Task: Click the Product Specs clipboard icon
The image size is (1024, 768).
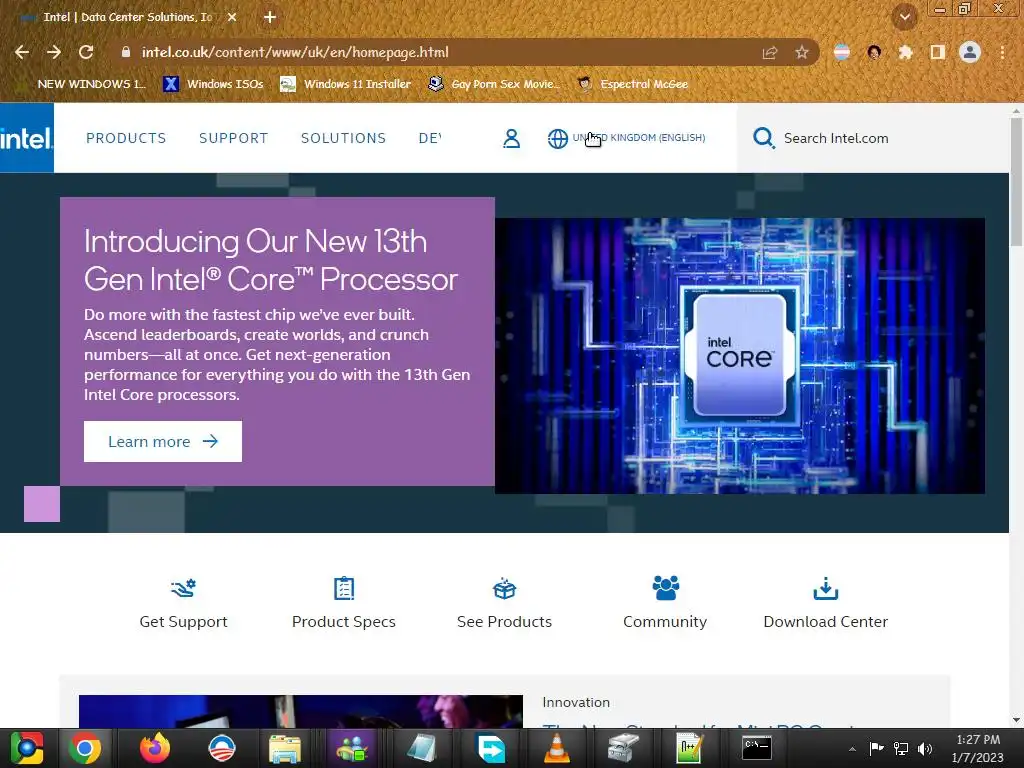Action: [344, 588]
